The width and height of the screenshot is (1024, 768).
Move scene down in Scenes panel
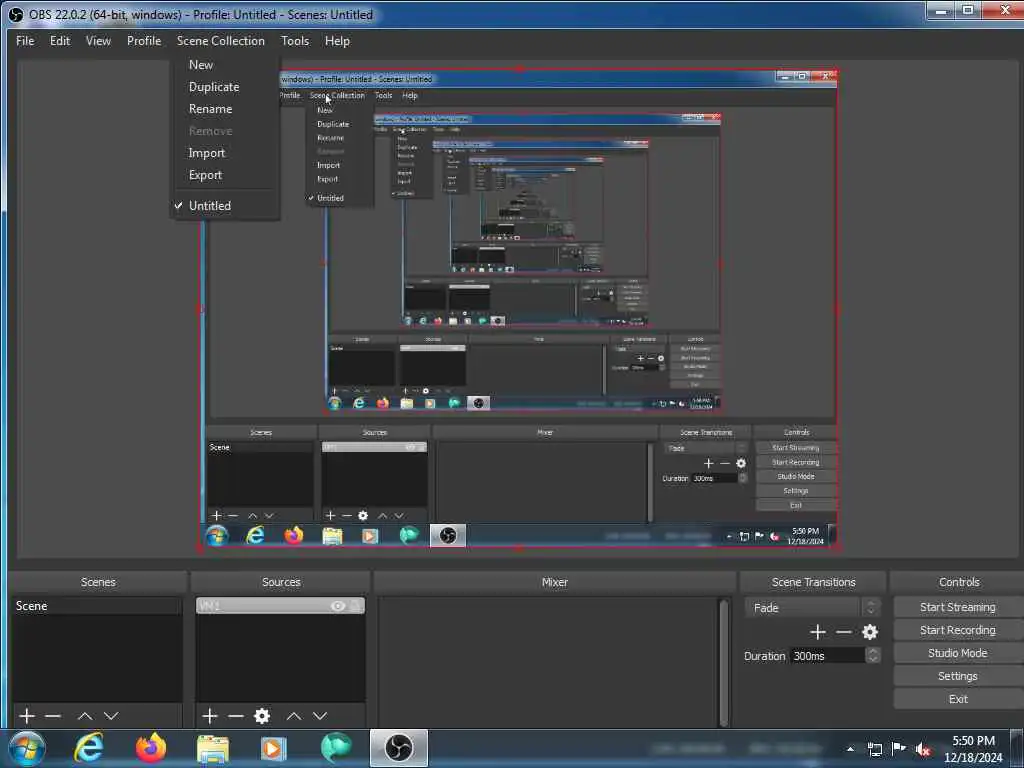[111, 716]
